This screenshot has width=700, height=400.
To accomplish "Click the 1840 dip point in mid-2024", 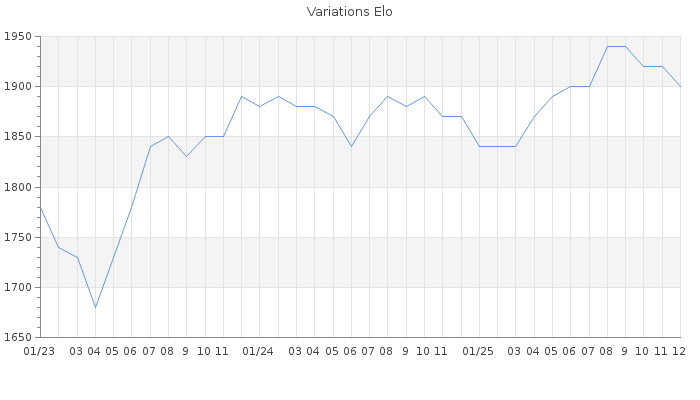I will 351,147.
